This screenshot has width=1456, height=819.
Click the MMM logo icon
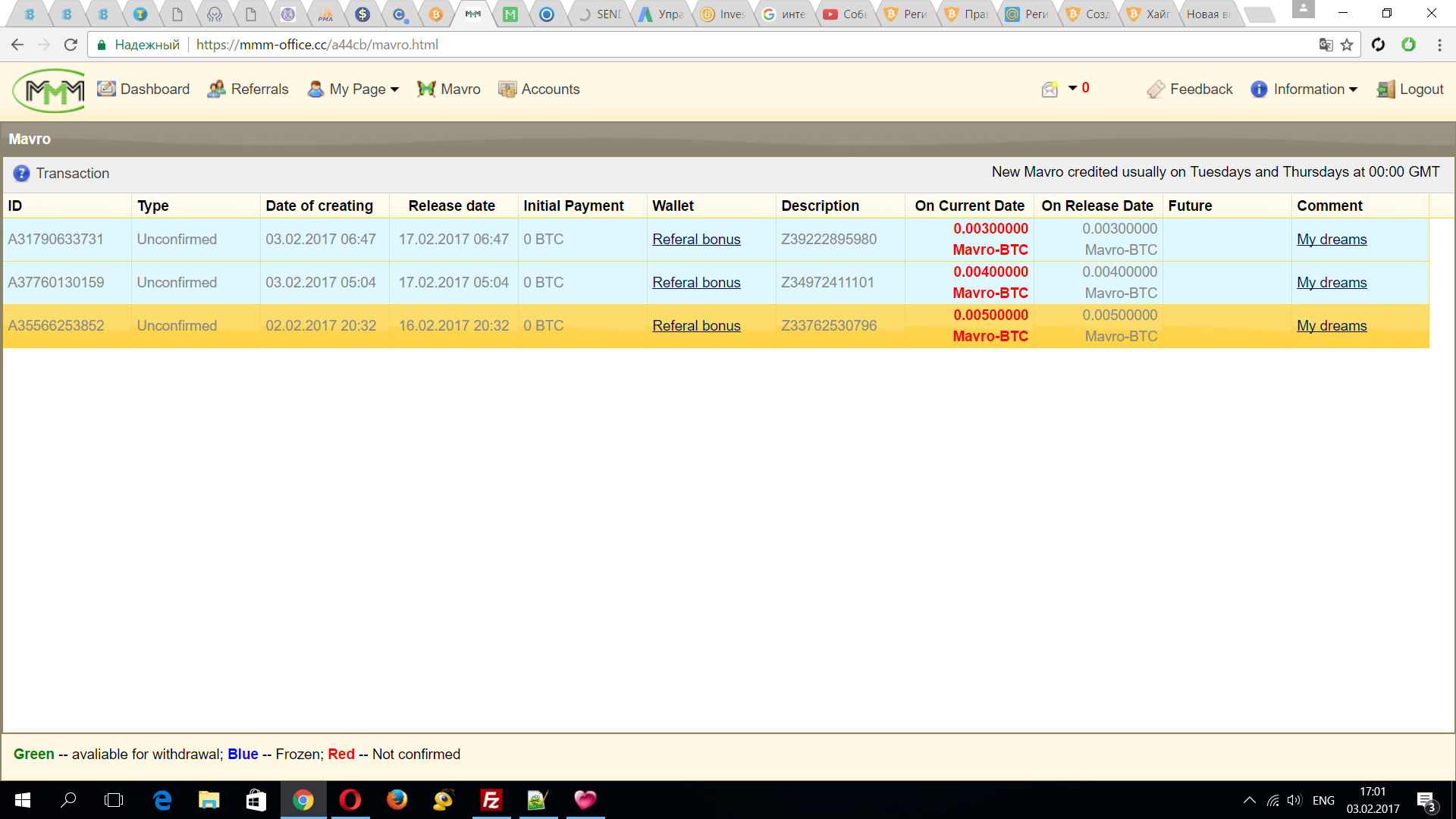pos(49,91)
